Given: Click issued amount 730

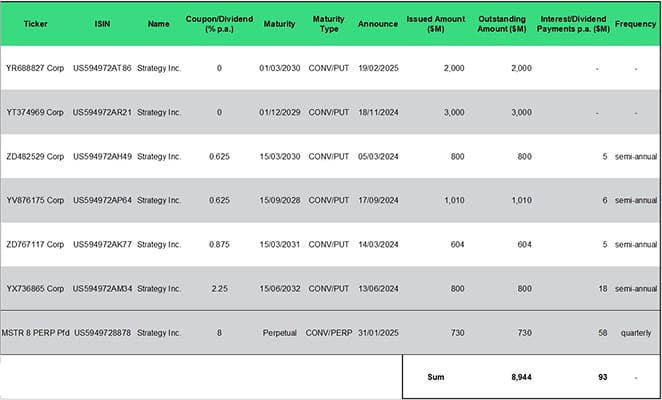Looking at the screenshot, I should (x=457, y=333).
